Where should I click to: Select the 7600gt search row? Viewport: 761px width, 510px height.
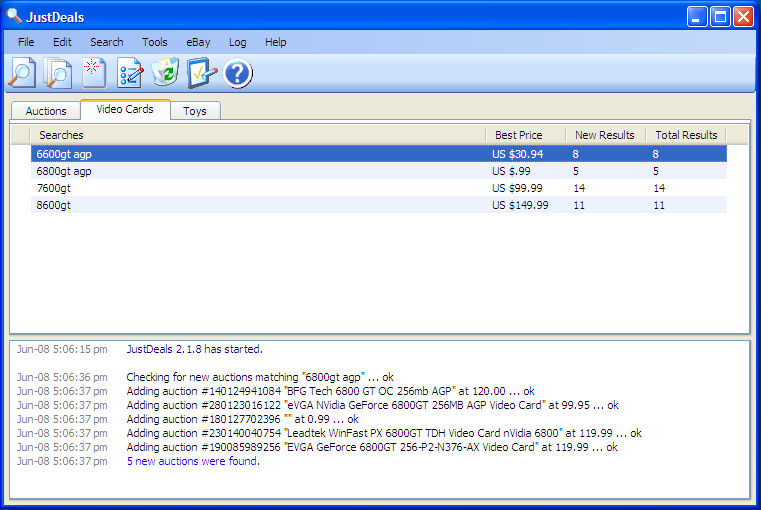(379, 188)
